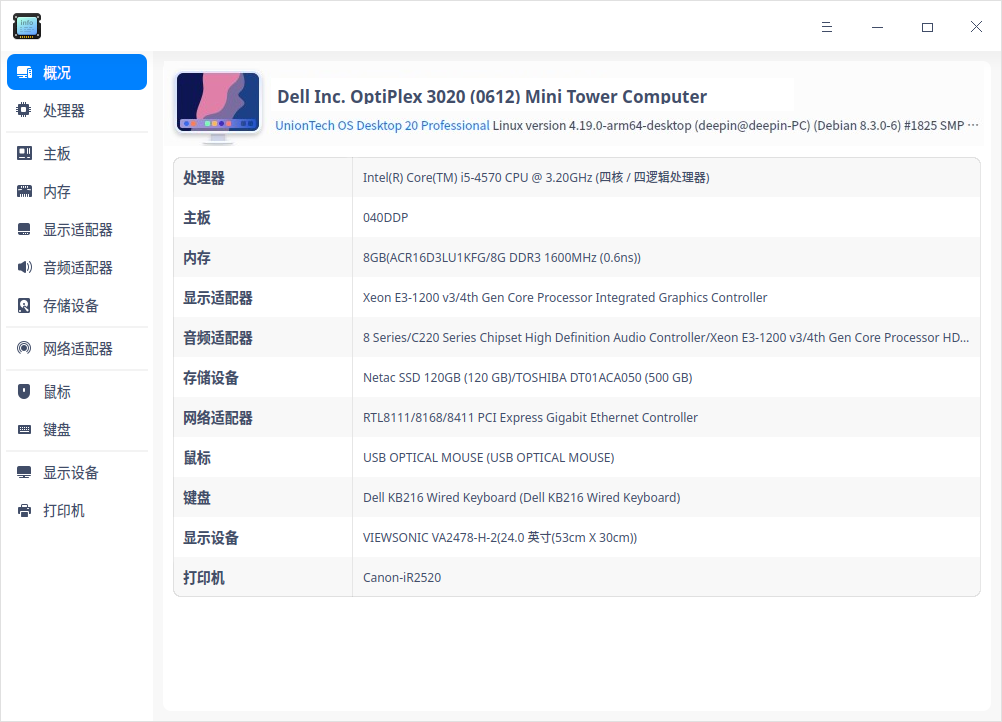Viewport: 1002px width, 722px height.
Task: Click the processor chip icon in sidebar
Action: (x=24, y=110)
